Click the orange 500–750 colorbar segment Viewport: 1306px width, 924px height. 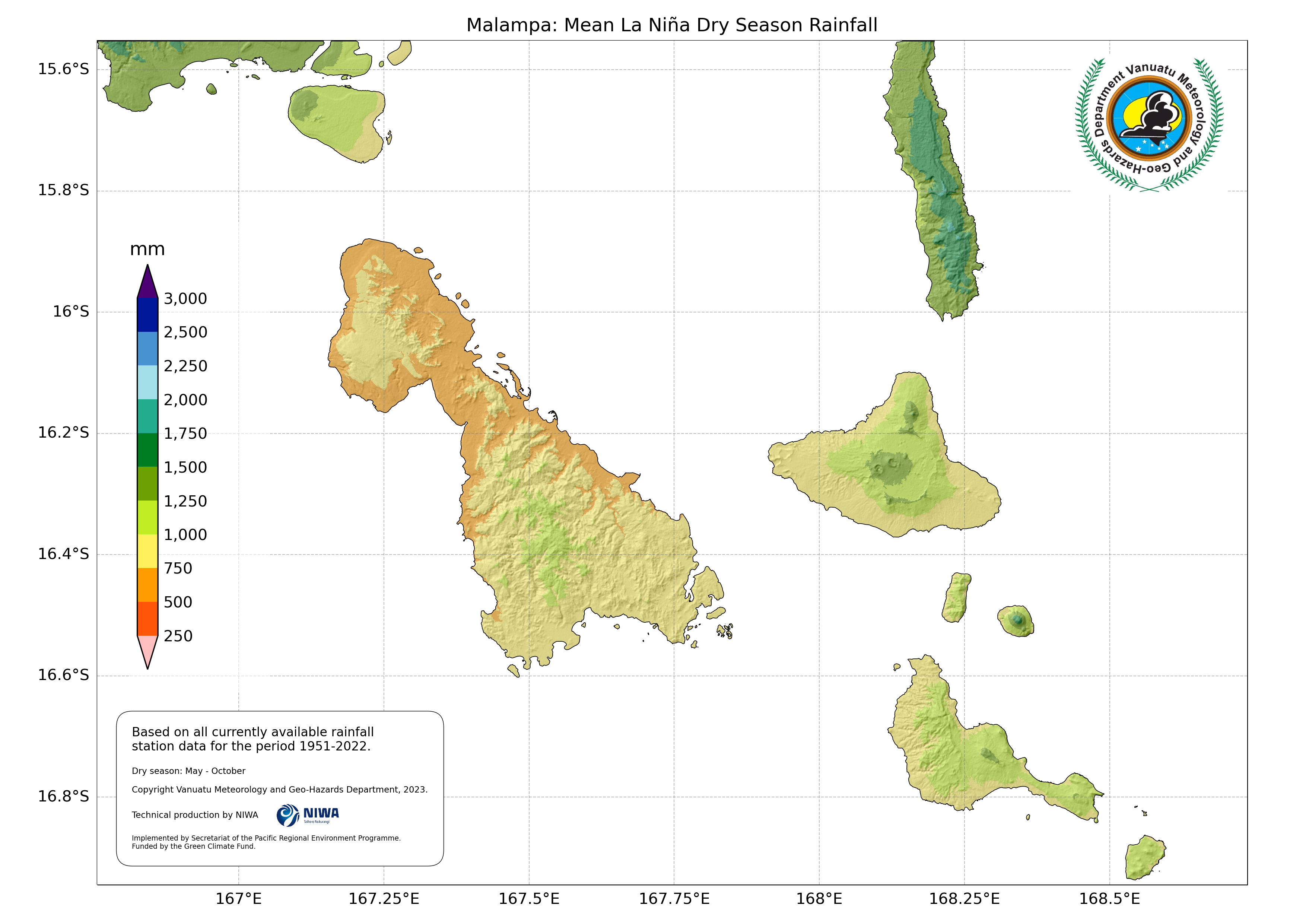[147, 584]
